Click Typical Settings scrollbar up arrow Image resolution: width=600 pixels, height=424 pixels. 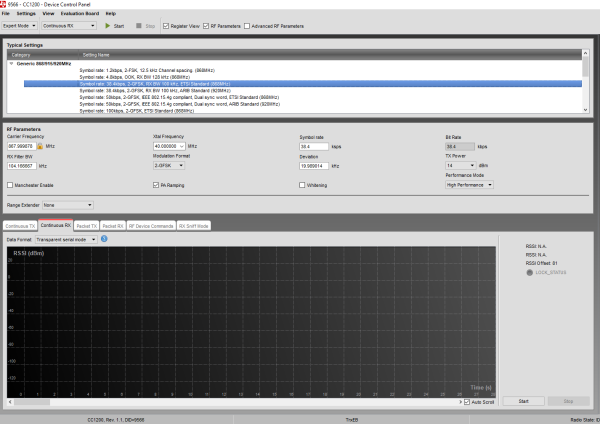point(585,53)
